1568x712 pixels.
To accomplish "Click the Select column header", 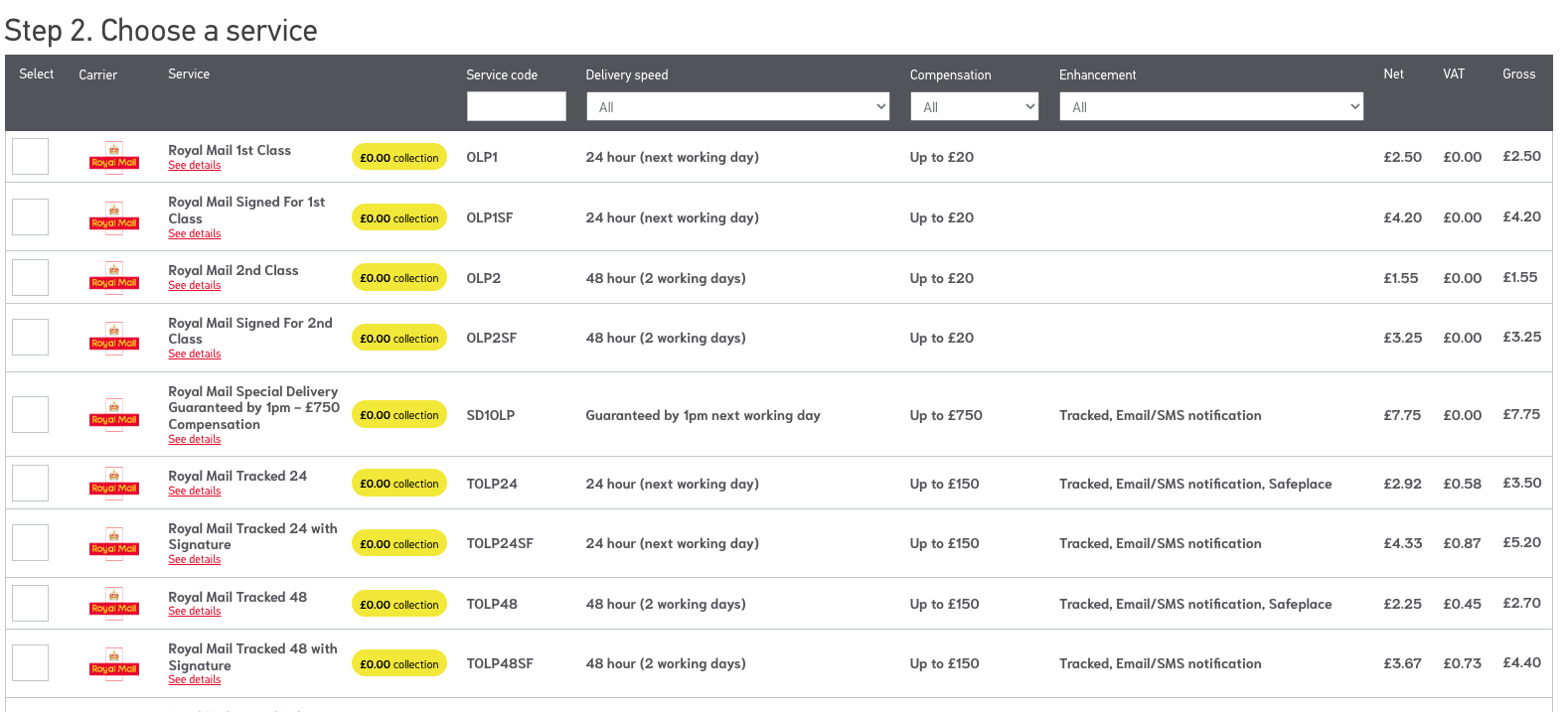I will click(x=37, y=74).
